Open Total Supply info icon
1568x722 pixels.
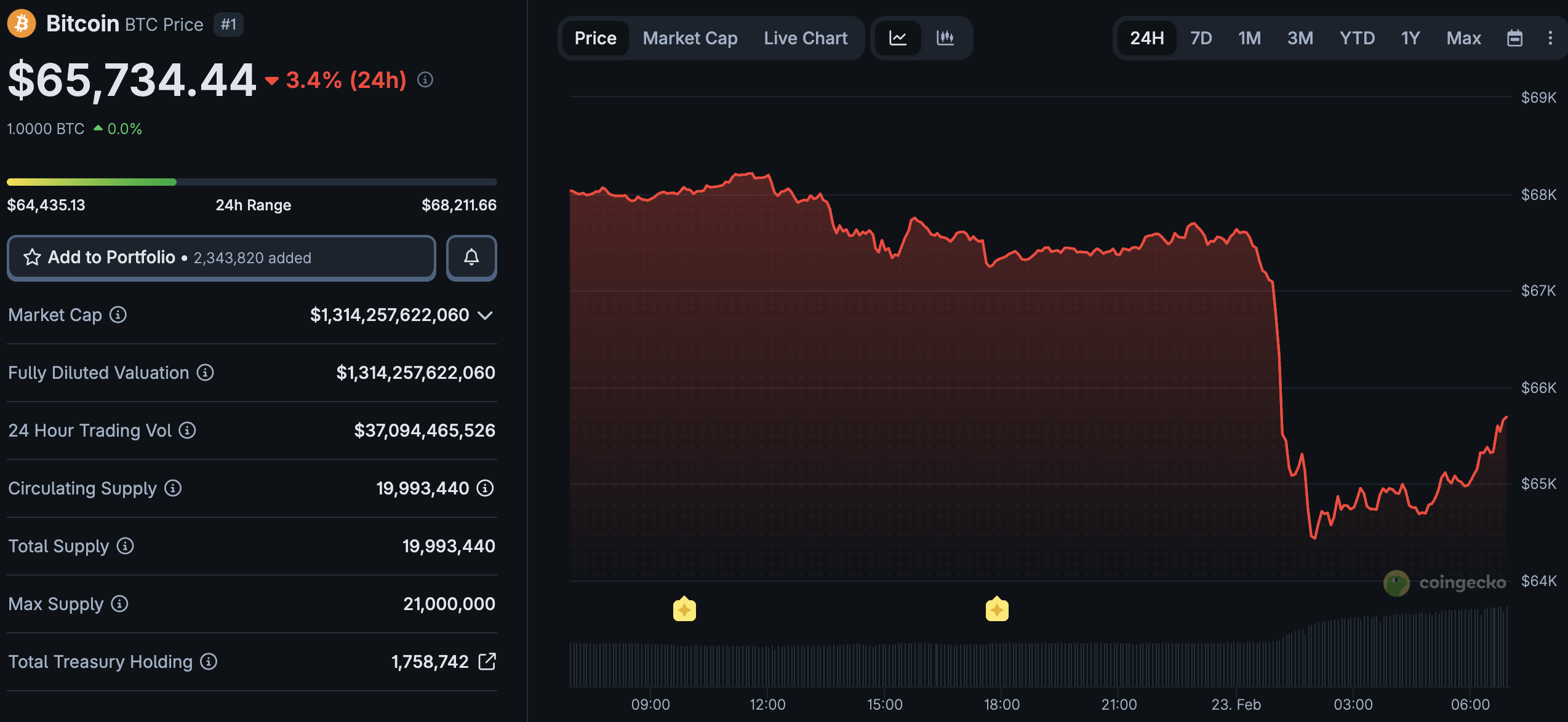point(126,546)
